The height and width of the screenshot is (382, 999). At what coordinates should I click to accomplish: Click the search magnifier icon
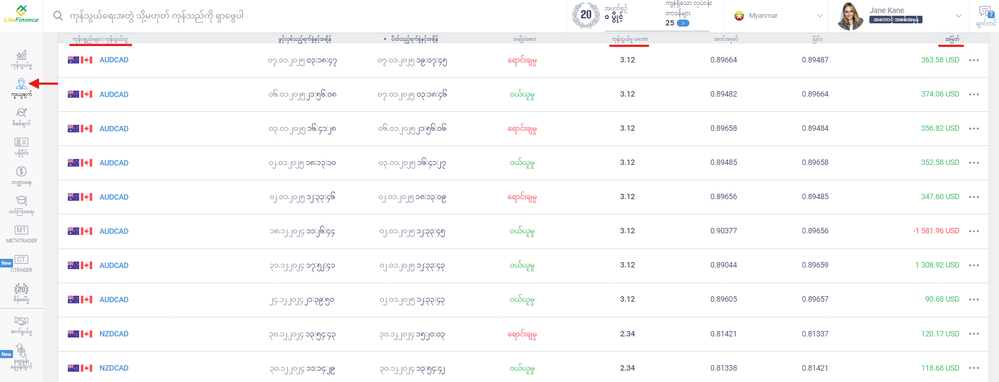(x=58, y=15)
